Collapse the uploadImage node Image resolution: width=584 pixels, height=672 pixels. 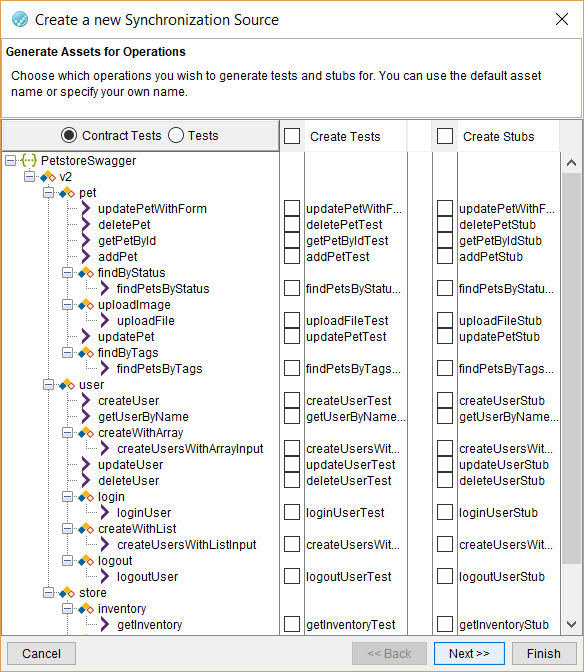[x=67, y=305]
